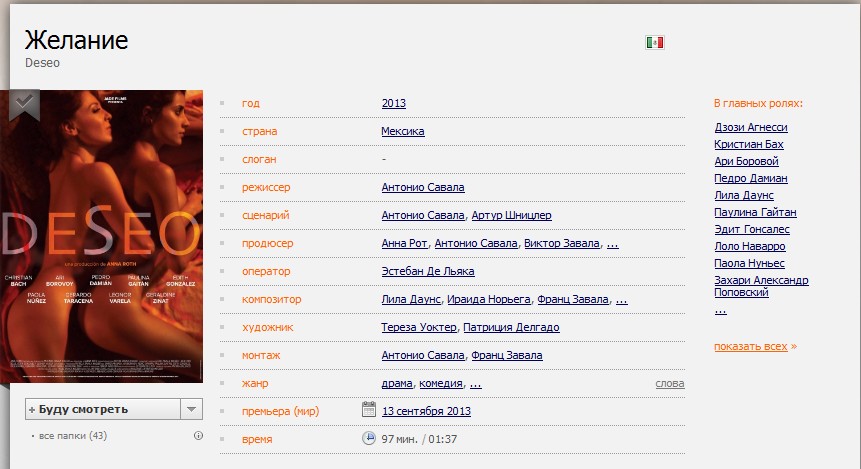Expand more producers via ellipsis link
Viewport: 861px width, 469px height.
(613, 244)
